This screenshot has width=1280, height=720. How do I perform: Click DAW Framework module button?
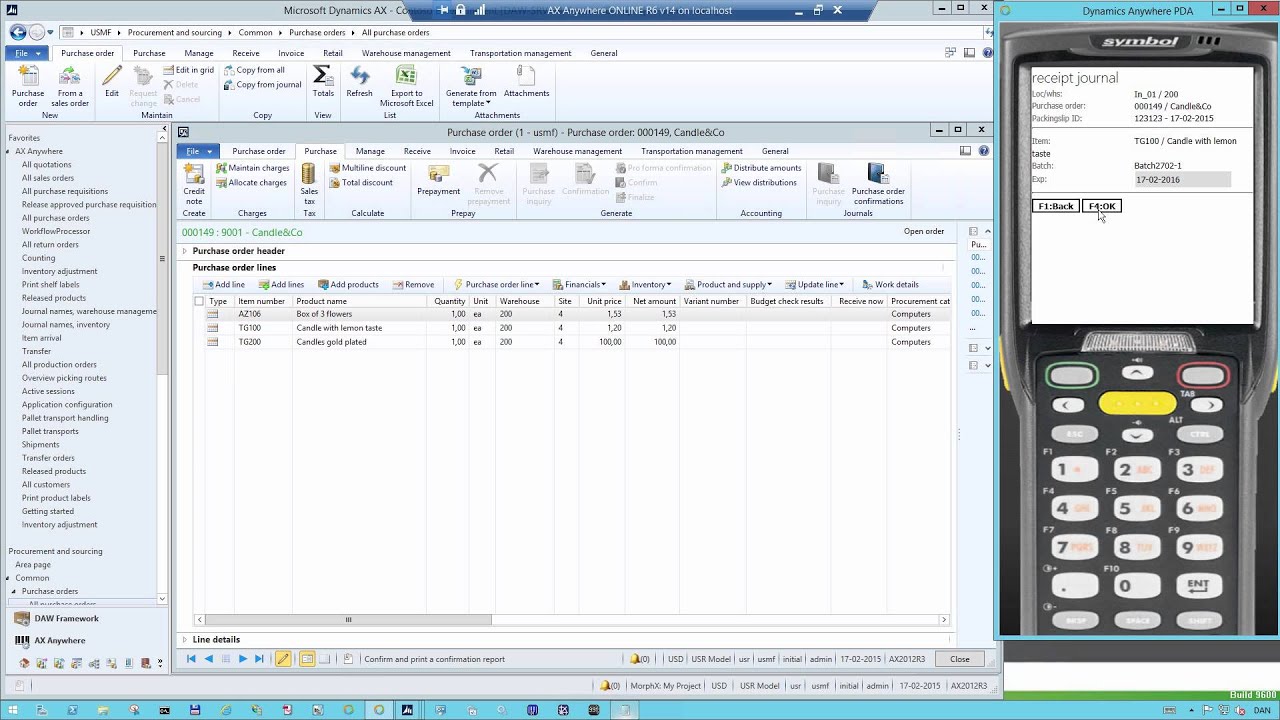point(67,618)
